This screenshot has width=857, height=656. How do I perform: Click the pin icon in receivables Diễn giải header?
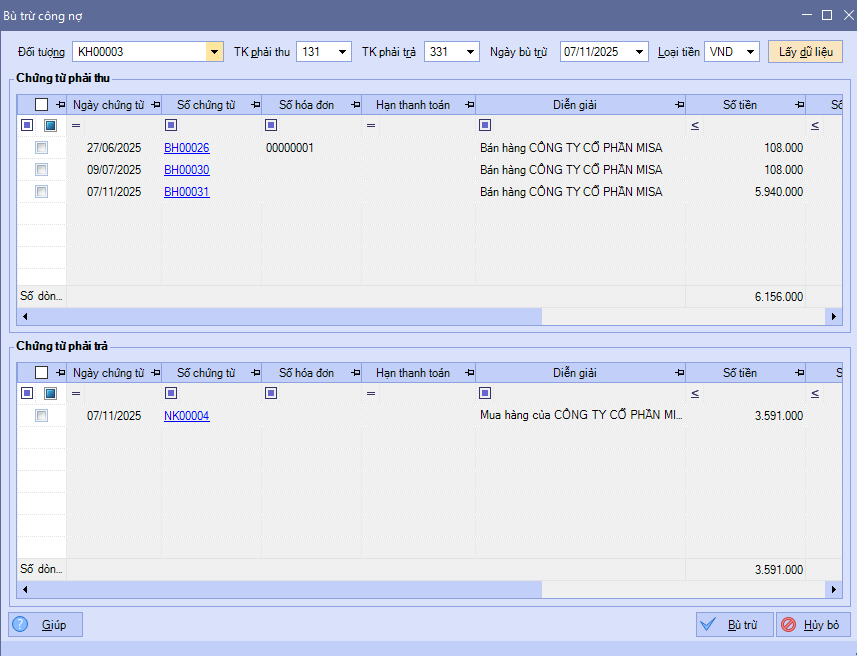[x=679, y=105]
